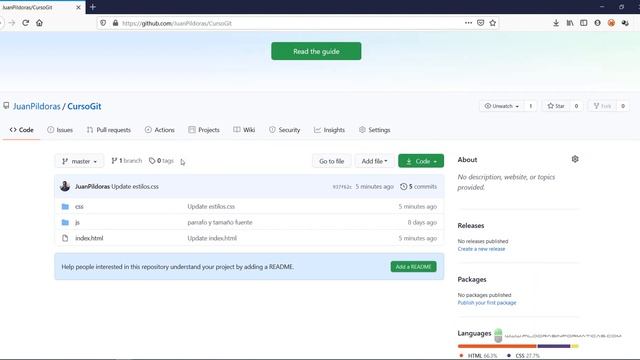Open the JuanPildoras owner profile link
Viewport: 640px width, 360px height.
[37, 106]
